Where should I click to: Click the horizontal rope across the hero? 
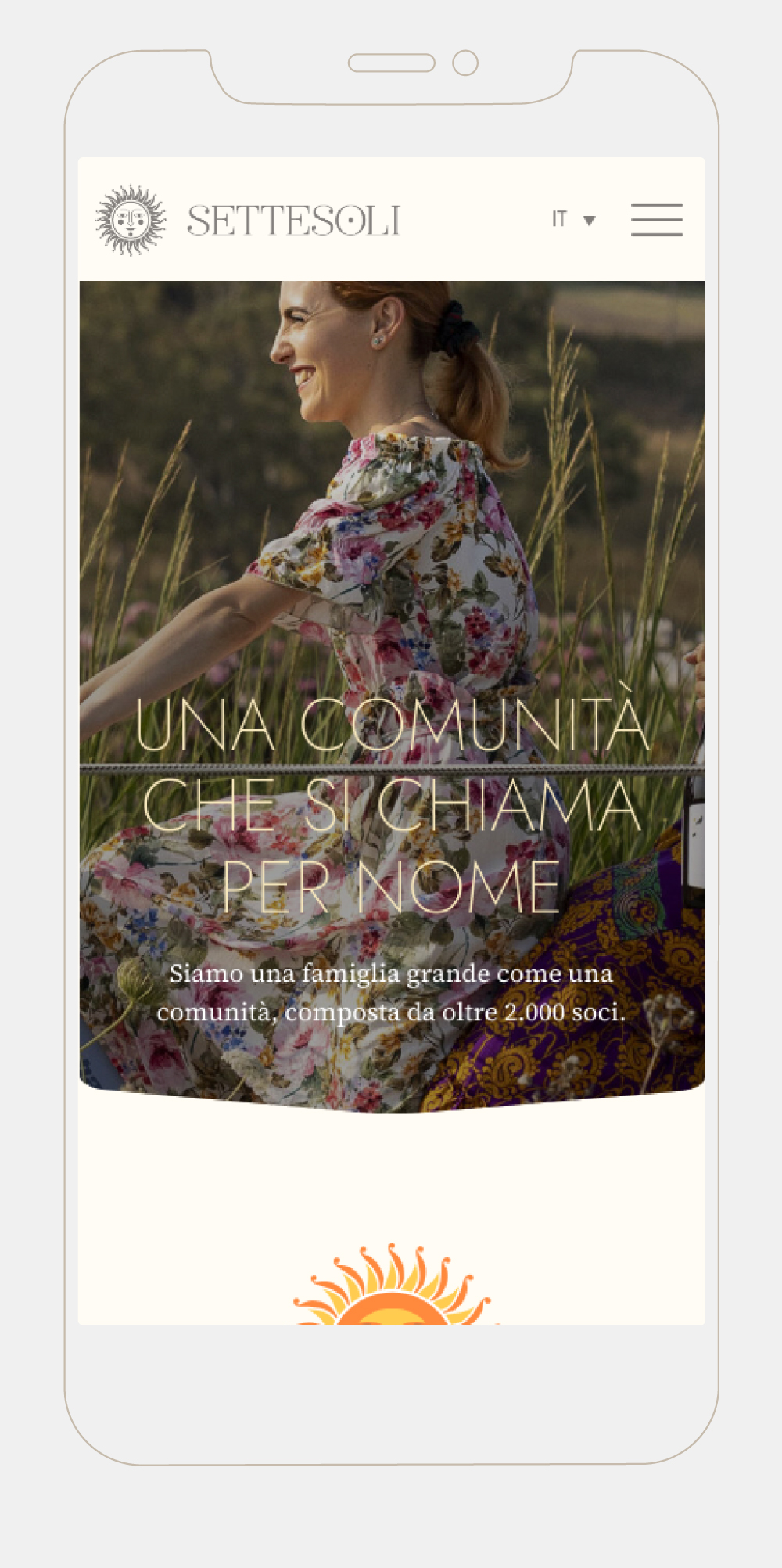tap(392, 769)
